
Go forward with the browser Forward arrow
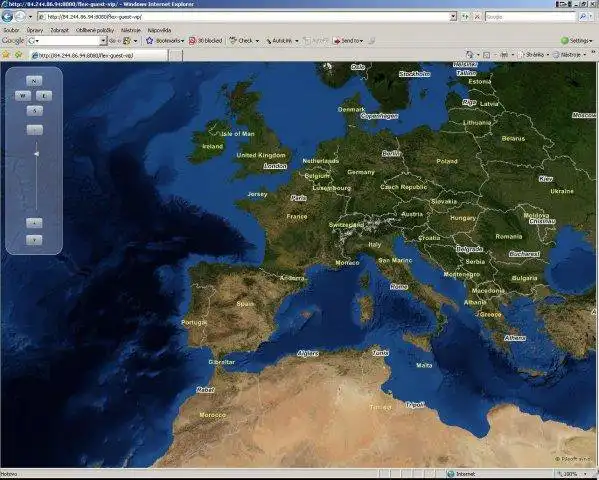[x=20, y=16]
